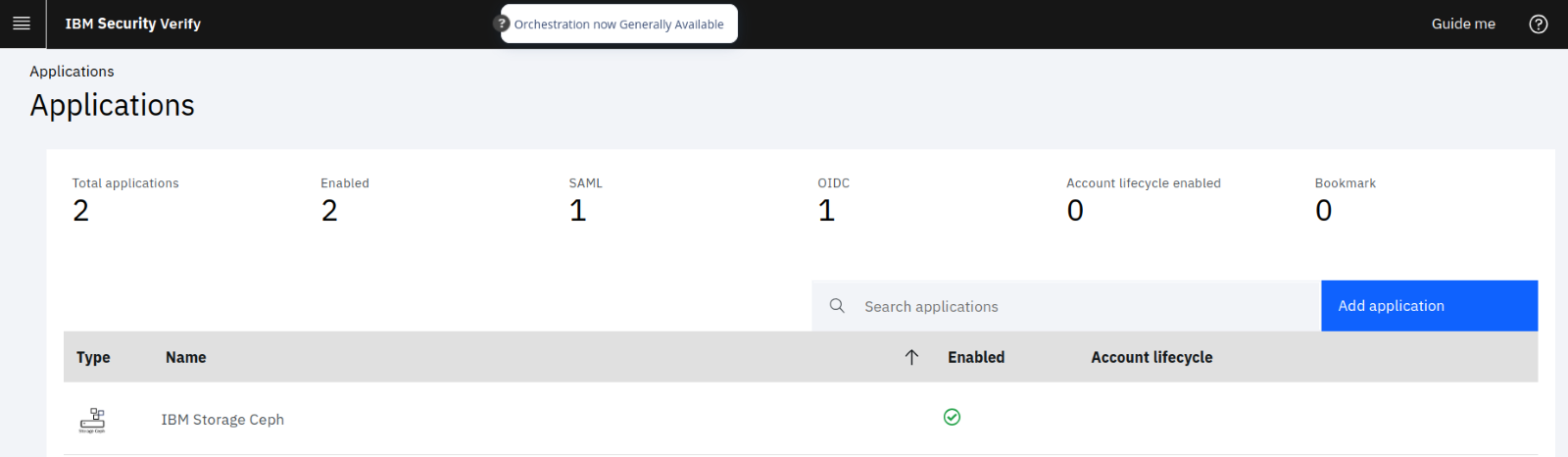
Task: Open the help question mark icon
Action: (1539, 24)
